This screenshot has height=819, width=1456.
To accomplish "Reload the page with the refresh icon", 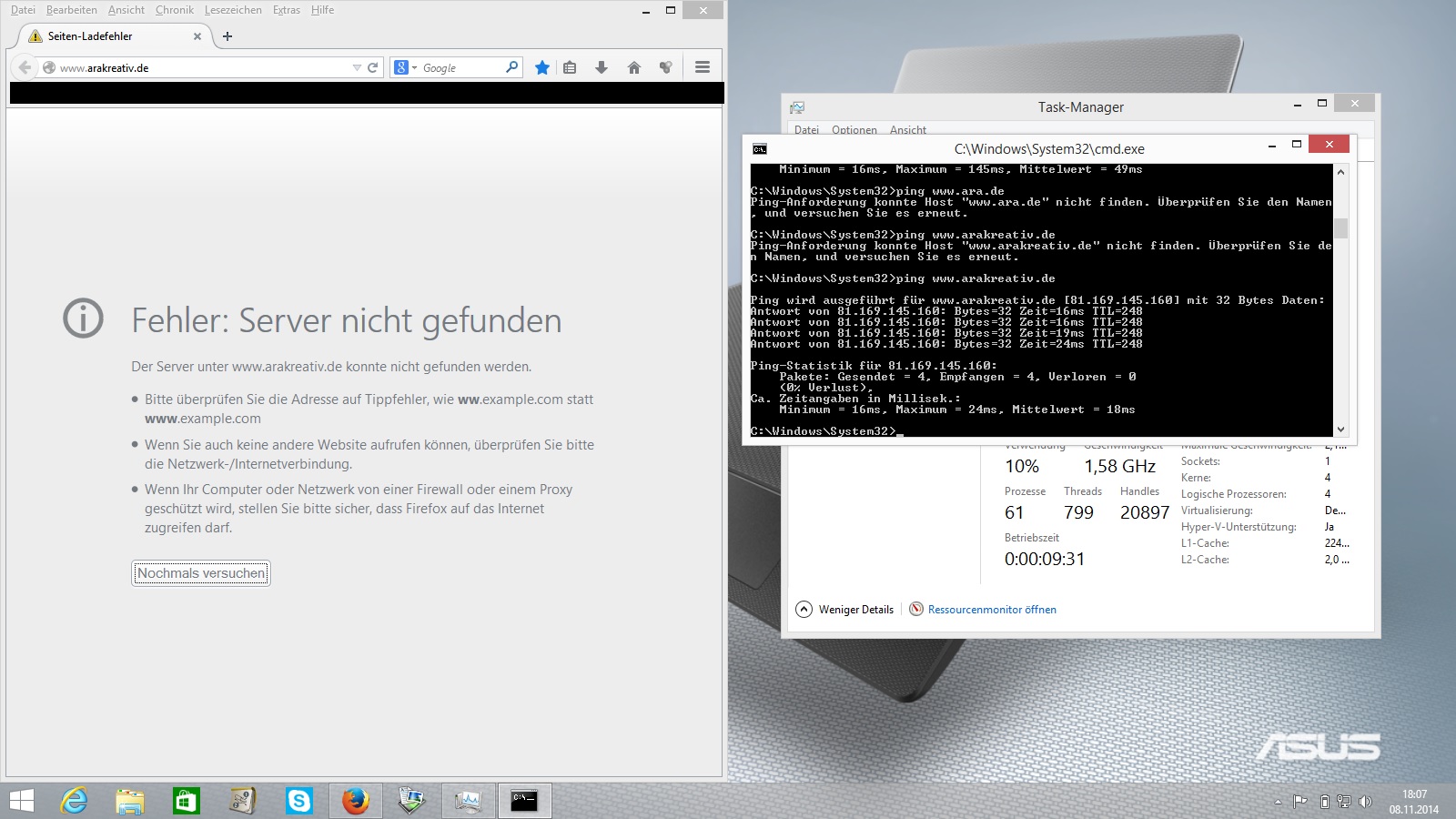I will coord(372,67).
